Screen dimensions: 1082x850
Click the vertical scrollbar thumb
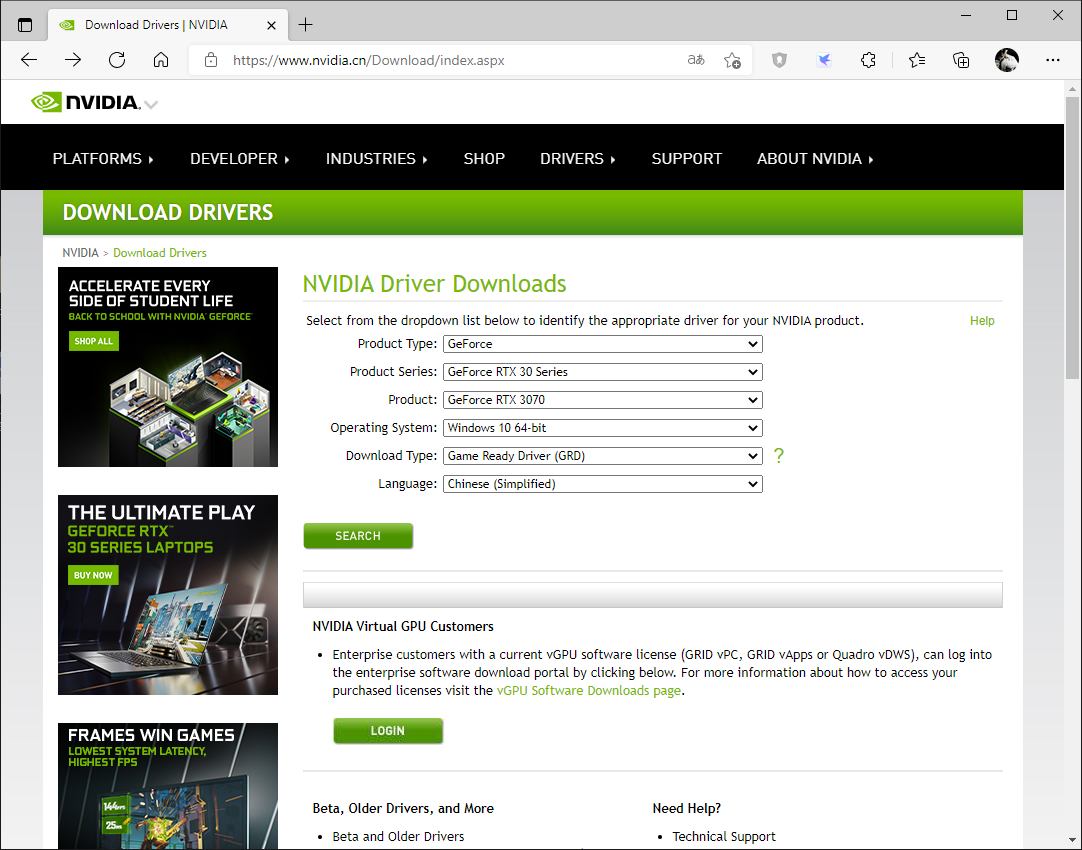click(1072, 237)
